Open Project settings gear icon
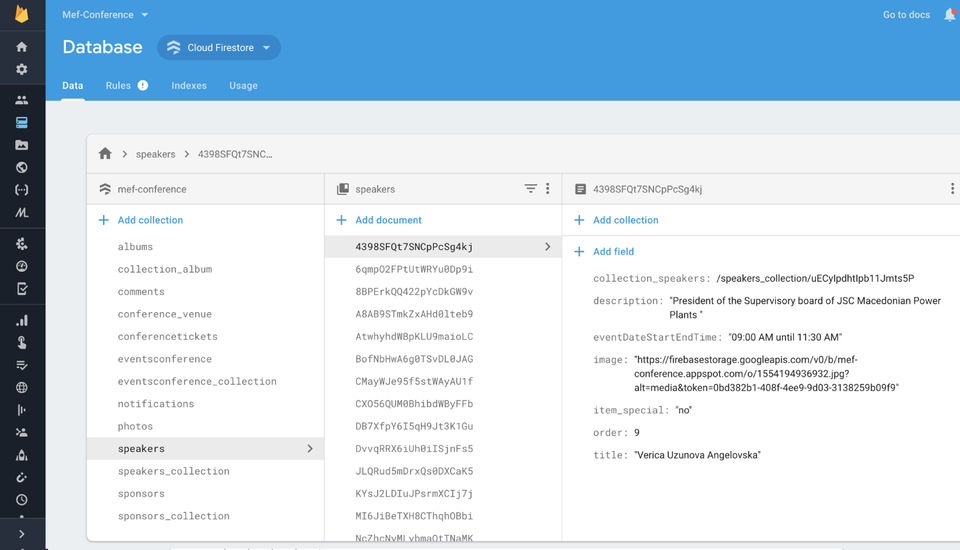 (x=21, y=69)
